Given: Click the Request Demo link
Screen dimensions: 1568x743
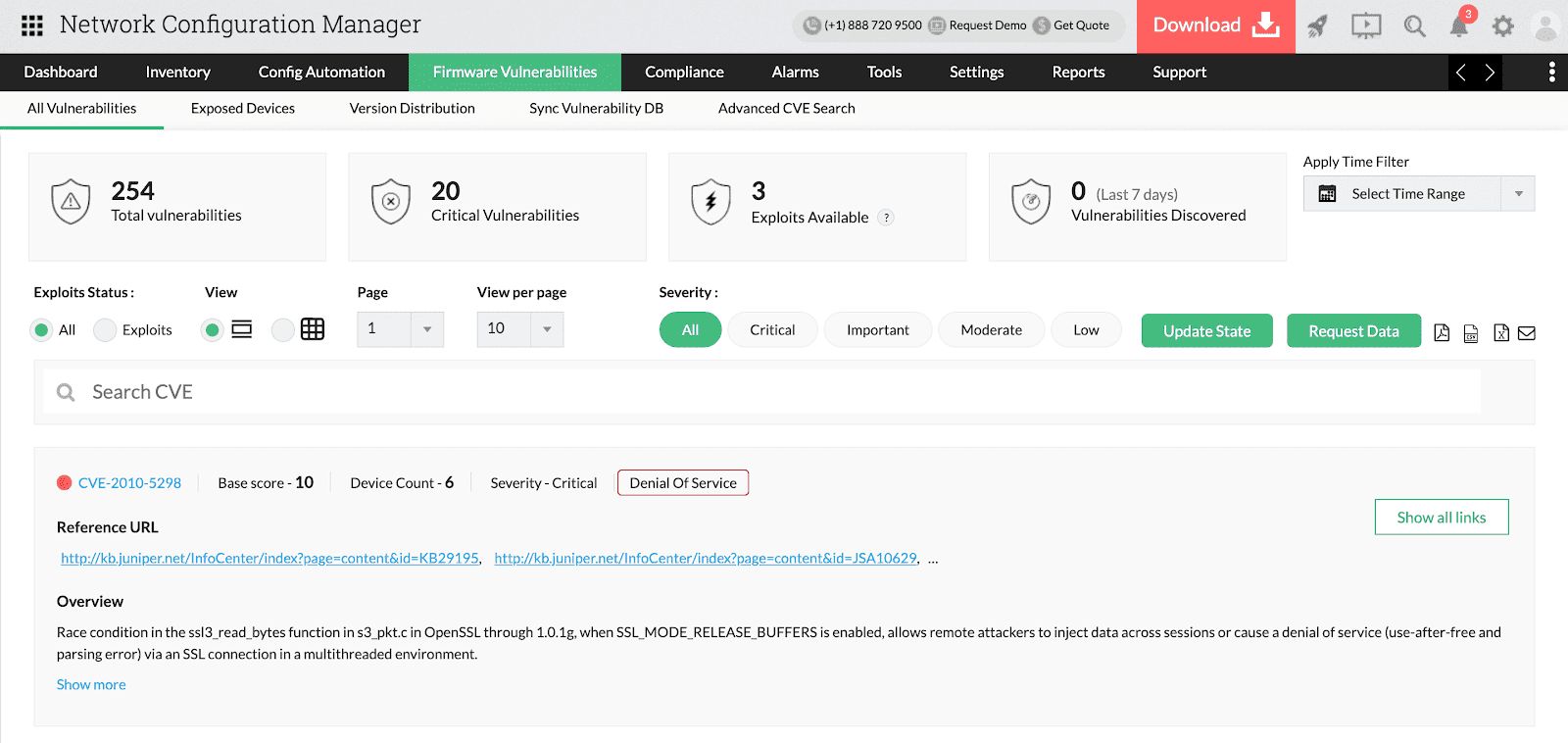Looking at the screenshot, I should click(x=978, y=25).
